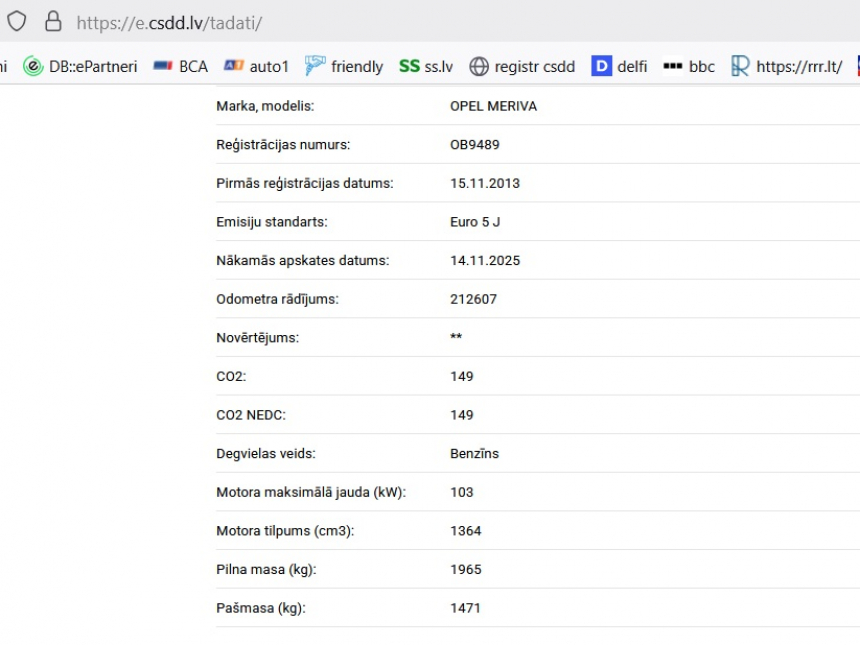This screenshot has width=860, height=645.
Task: Select the 149 value in the CO2 NEDC row
Action: click(x=462, y=415)
